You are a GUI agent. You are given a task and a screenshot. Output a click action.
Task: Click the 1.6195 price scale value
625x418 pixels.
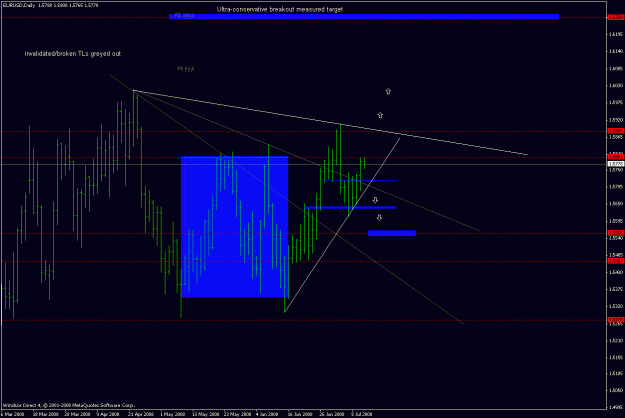tap(616, 34)
